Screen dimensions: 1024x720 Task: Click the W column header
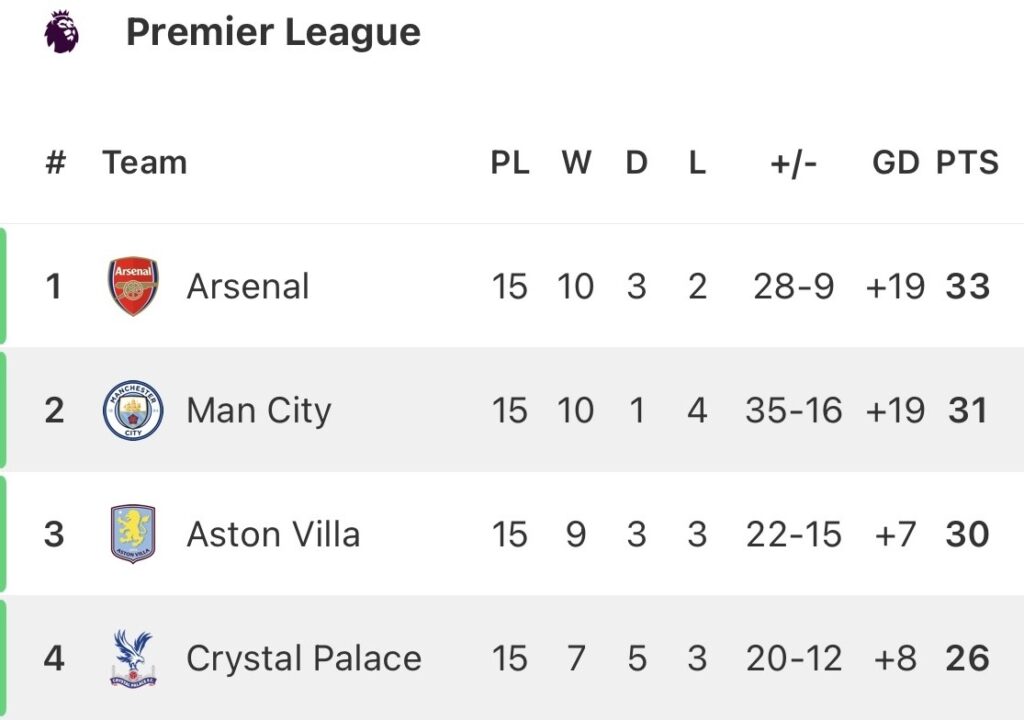(x=576, y=163)
